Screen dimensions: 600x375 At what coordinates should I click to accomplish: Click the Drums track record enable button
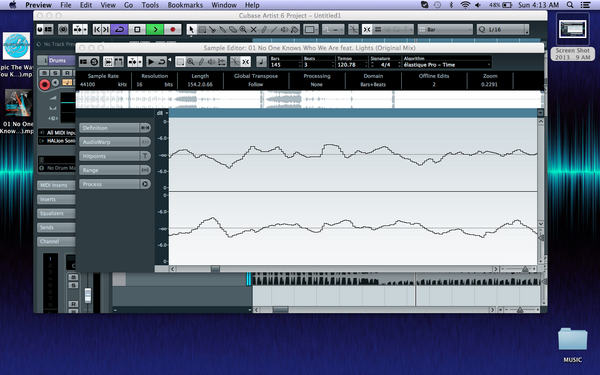coord(45,85)
